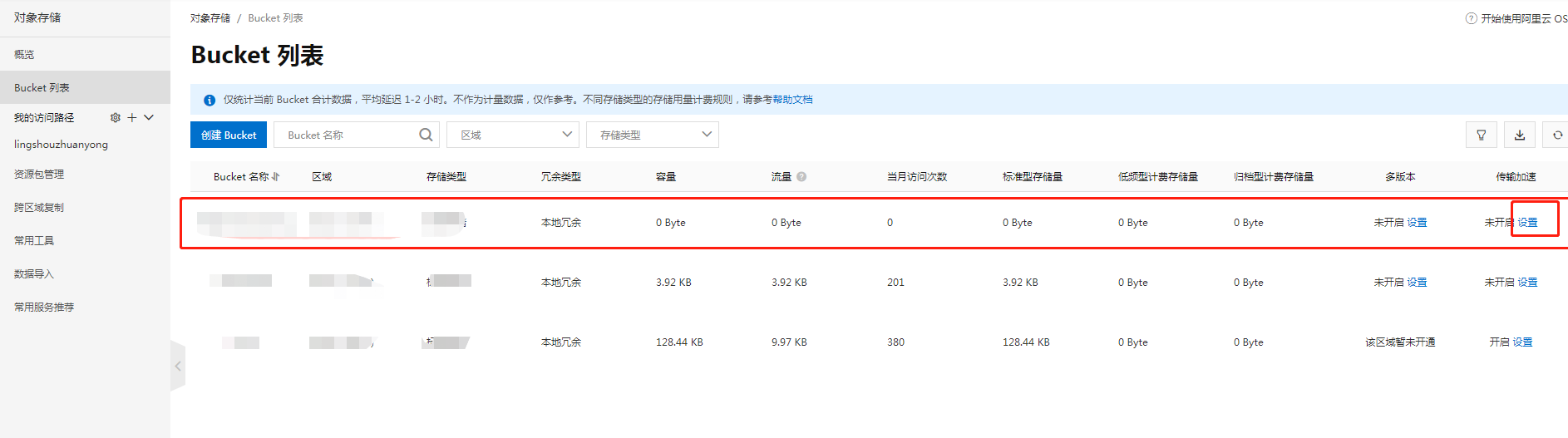Image resolution: width=1568 pixels, height=438 pixels.
Task: Click the 多版本 column header
Action: (x=1400, y=177)
